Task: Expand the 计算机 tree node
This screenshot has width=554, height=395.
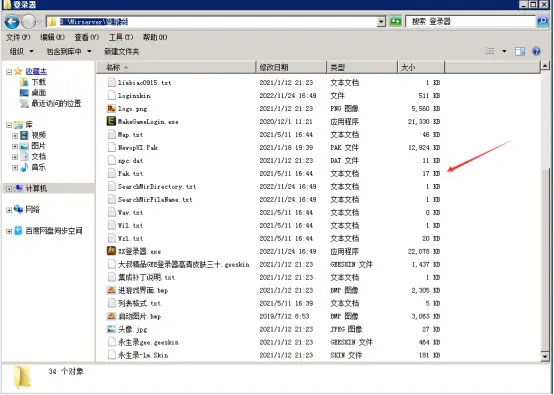Action: (9, 189)
